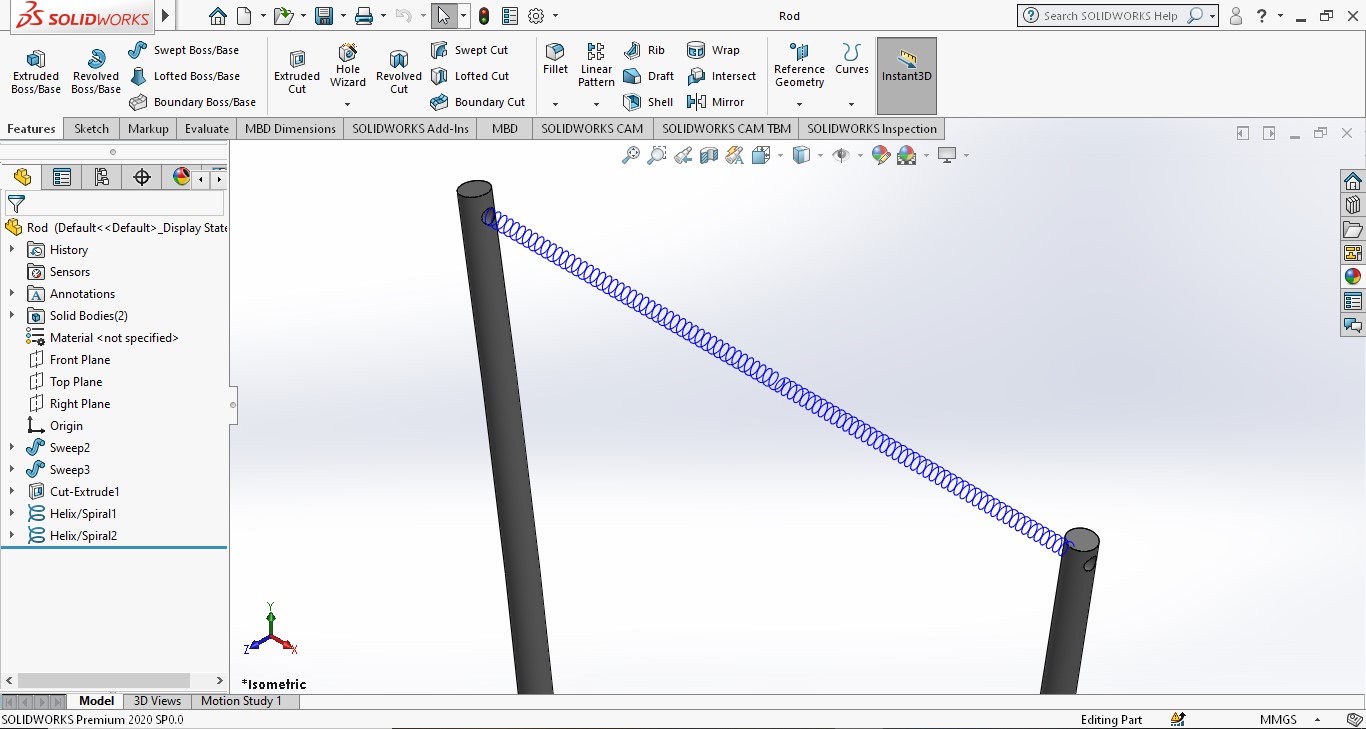Select the Extruded Cut tool
Image resolution: width=1366 pixels, height=729 pixels.
coord(297,73)
